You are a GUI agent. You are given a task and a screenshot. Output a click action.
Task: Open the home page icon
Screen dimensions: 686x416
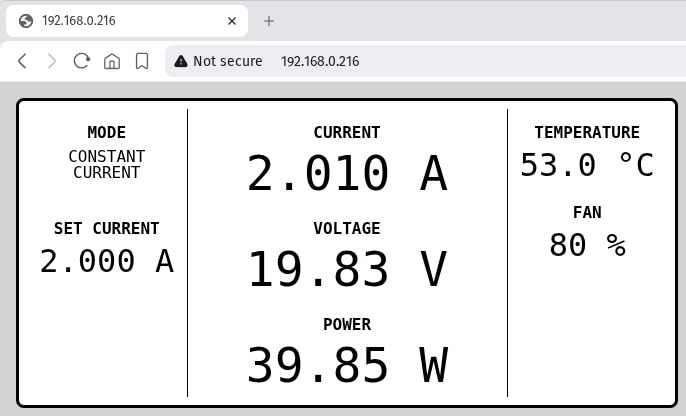tap(112, 61)
